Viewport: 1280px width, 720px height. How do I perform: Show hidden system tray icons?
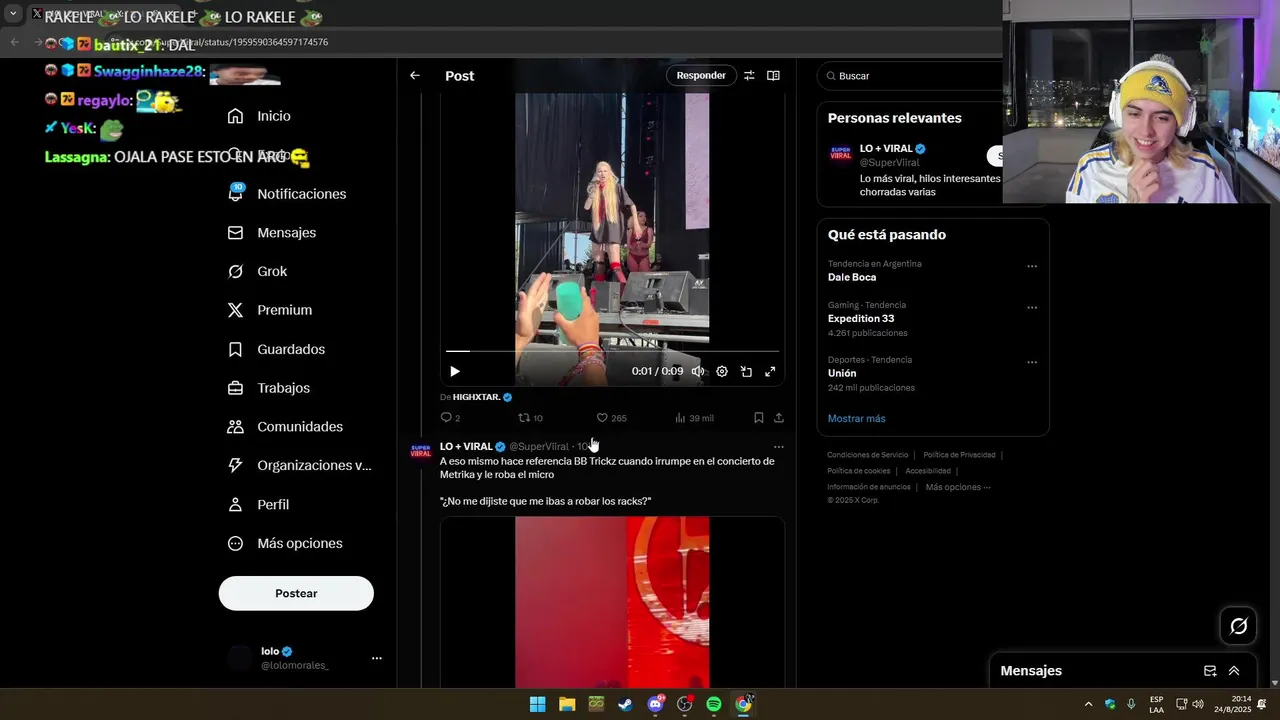pyautogui.click(x=1088, y=704)
